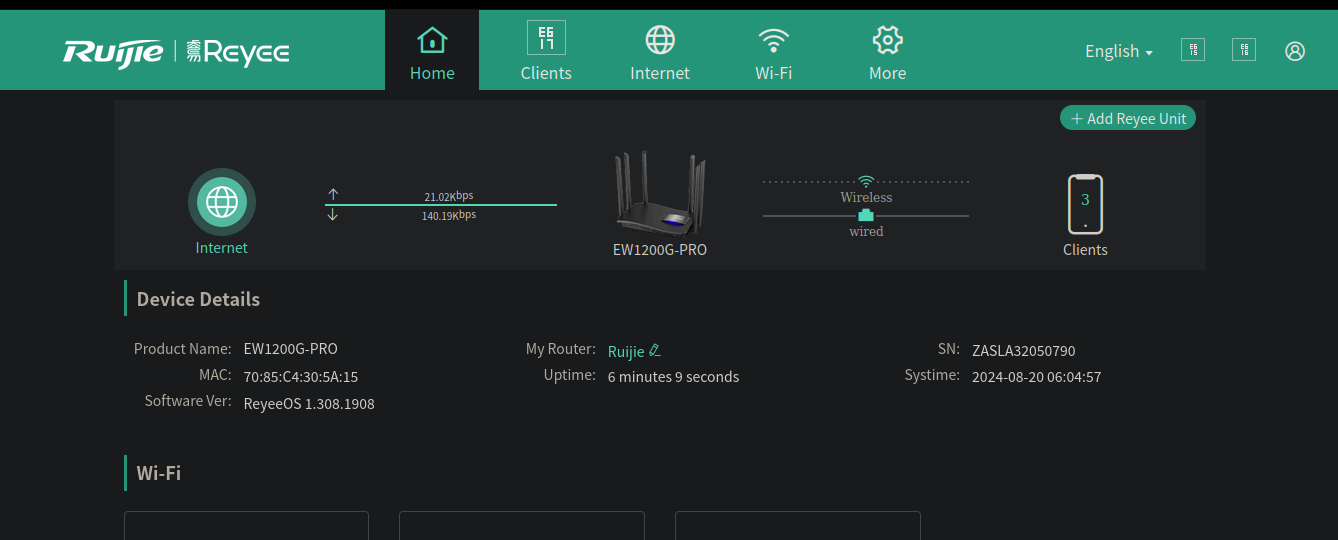Click software version ReyeeOS 1.308.1908
The height and width of the screenshot is (540, 1338).
[x=309, y=404]
